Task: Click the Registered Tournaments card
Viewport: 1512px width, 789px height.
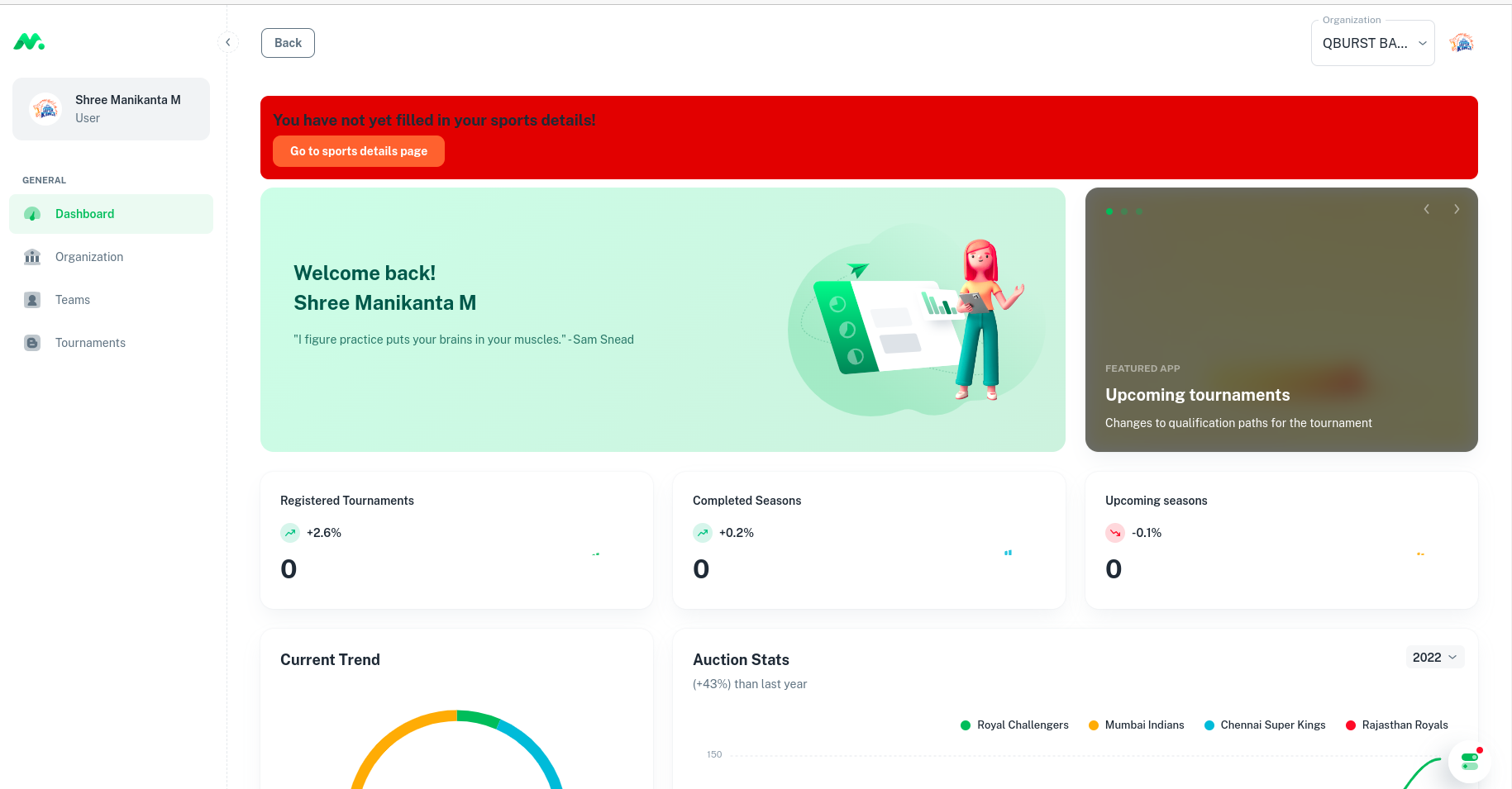Action: click(456, 540)
